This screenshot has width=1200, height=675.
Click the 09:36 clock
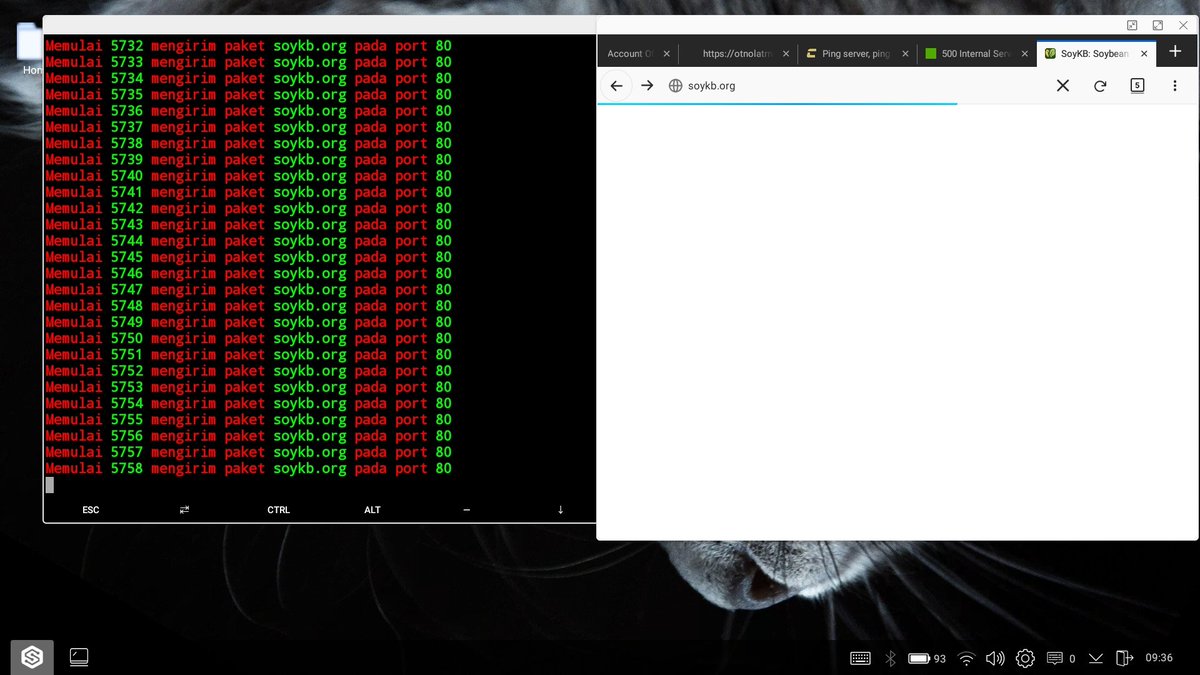(x=1159, y=658)
